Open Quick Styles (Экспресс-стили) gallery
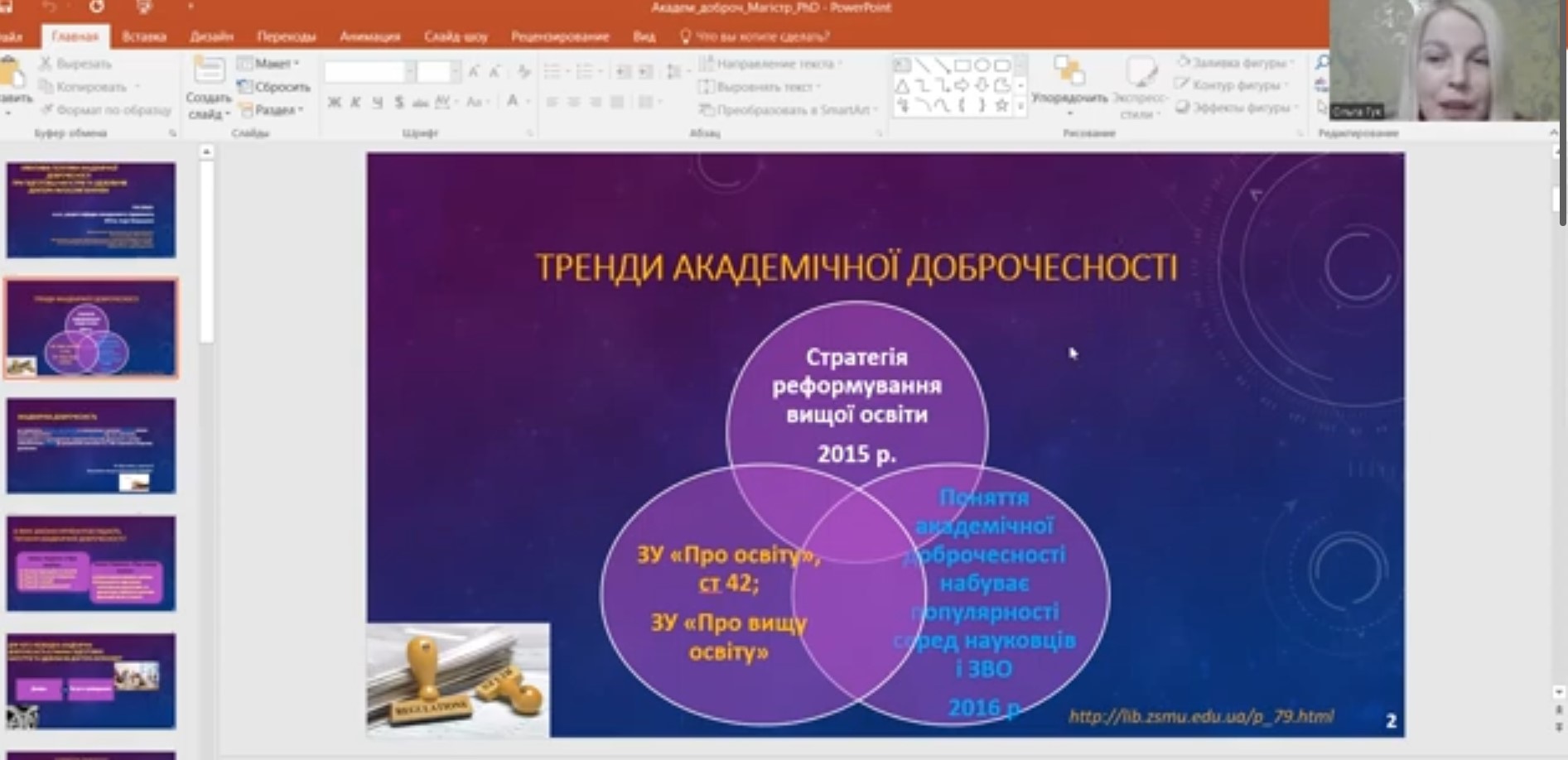 [x=1141, y=86]
